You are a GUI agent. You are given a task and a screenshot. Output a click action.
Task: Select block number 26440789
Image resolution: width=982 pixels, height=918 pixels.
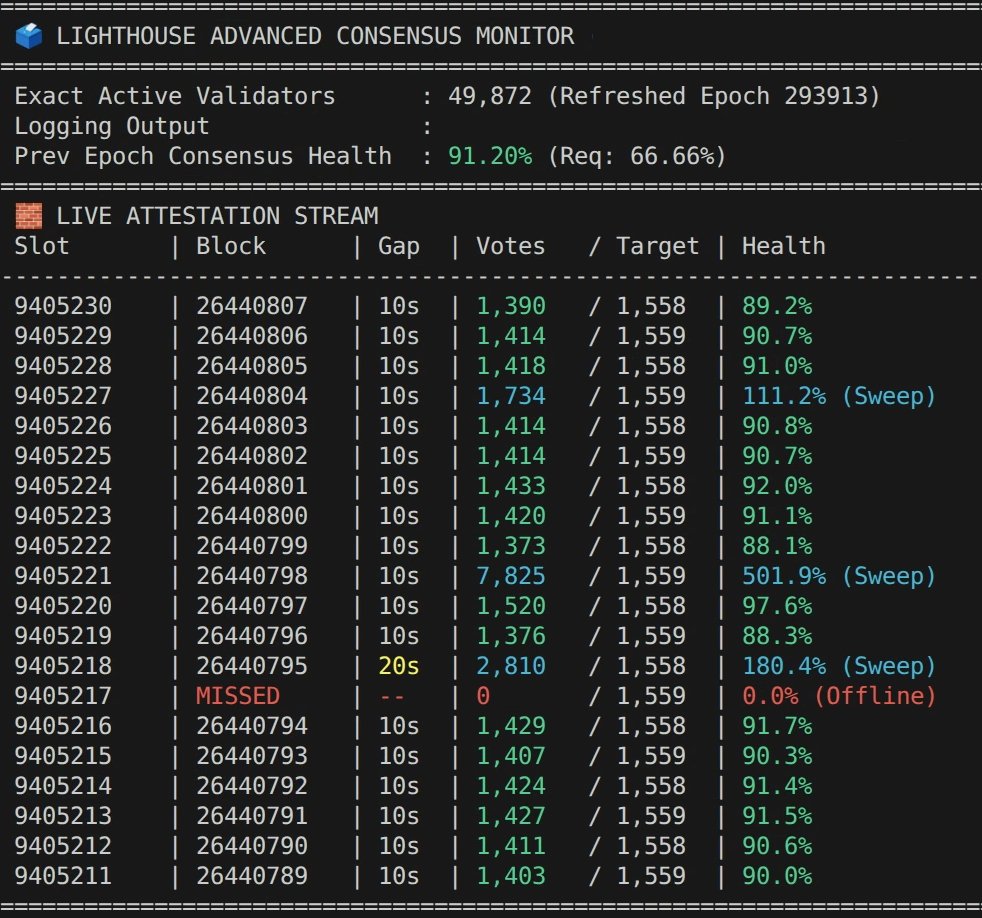click(x=252, y=876)
